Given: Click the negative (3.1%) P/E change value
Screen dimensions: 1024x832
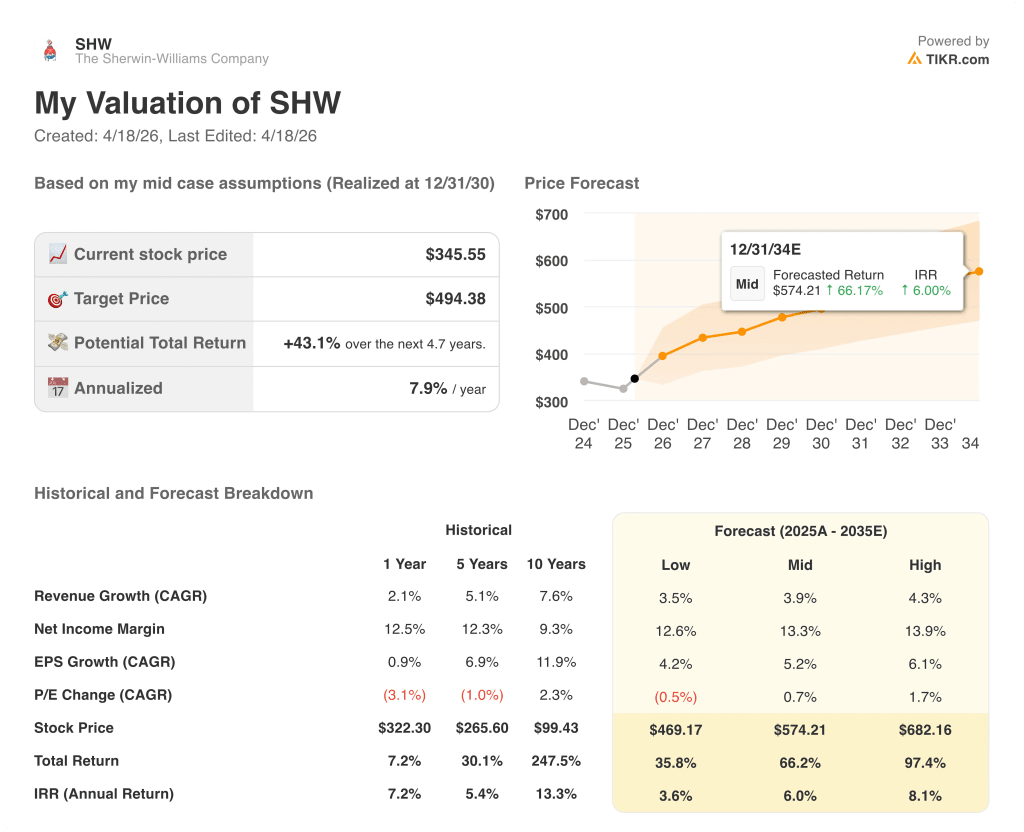Looking at the screenshot, I should point(404,695).
